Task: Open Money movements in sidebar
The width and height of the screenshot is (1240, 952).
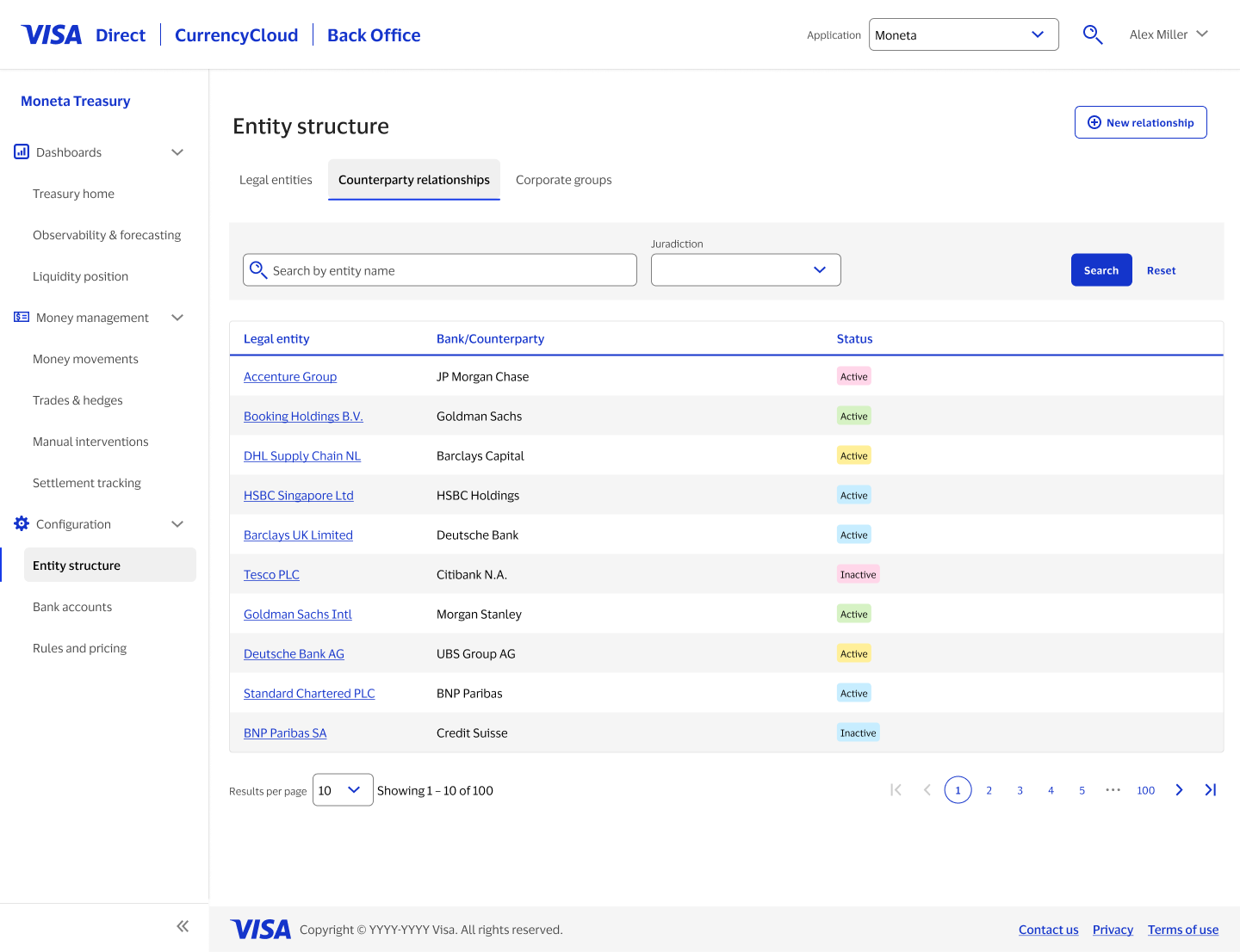Action: 85,359
